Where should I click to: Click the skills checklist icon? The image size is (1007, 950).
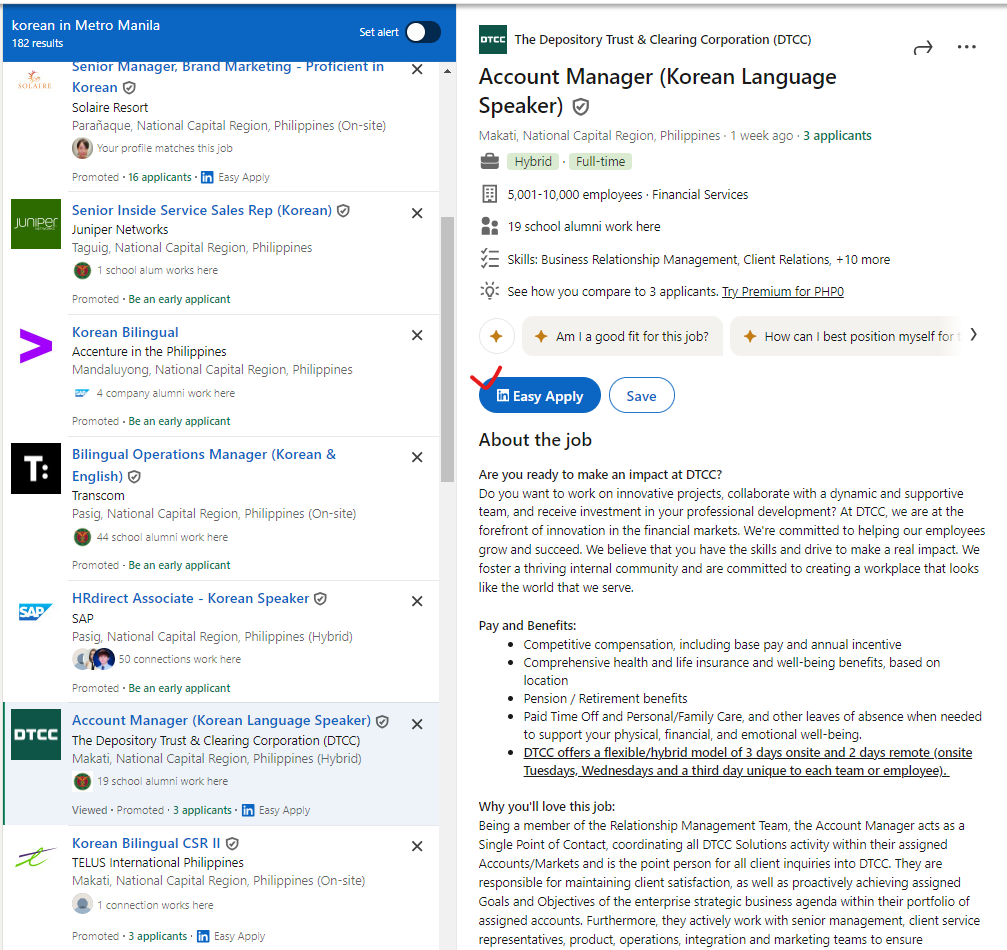coord(489,259)
